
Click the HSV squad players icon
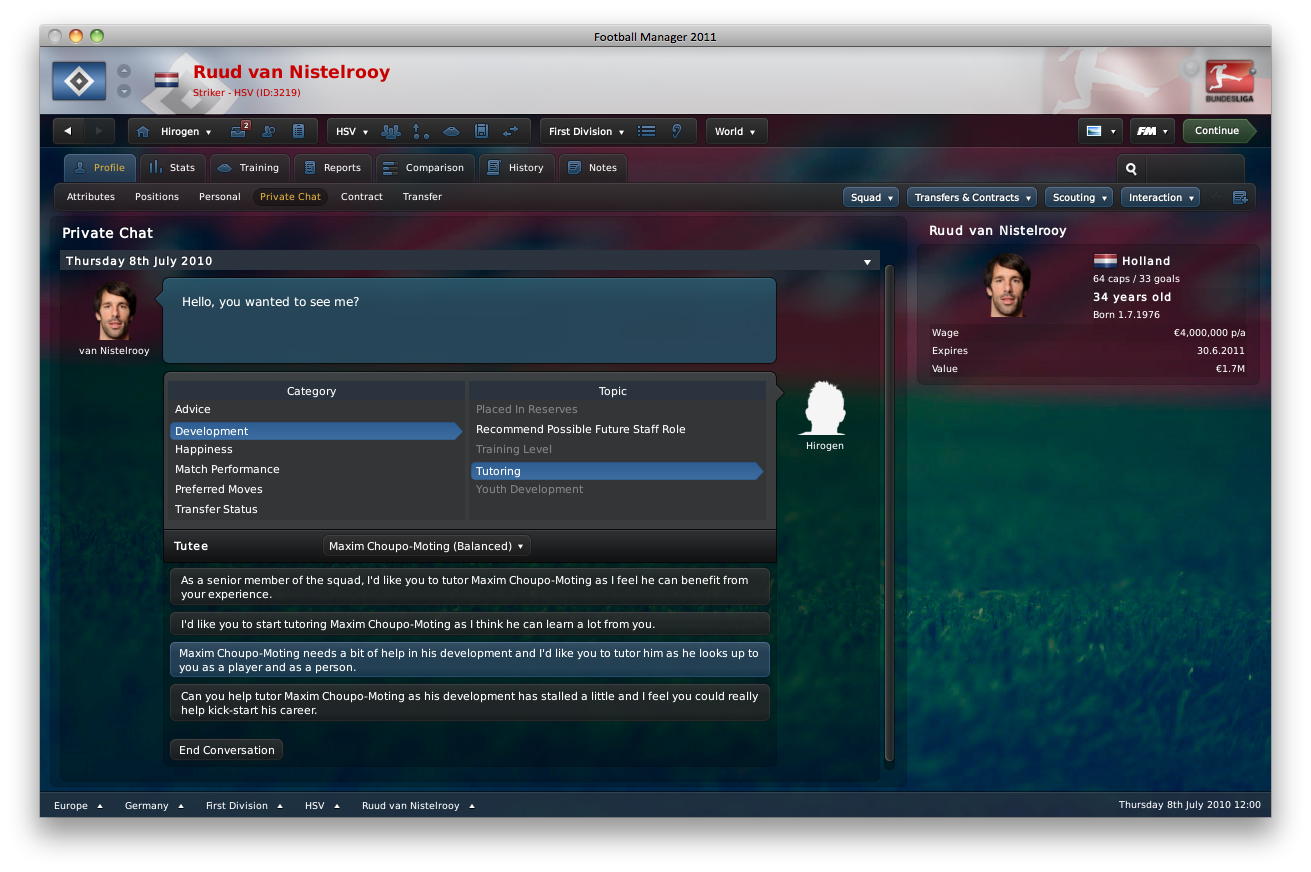click(x=390, y=131)
